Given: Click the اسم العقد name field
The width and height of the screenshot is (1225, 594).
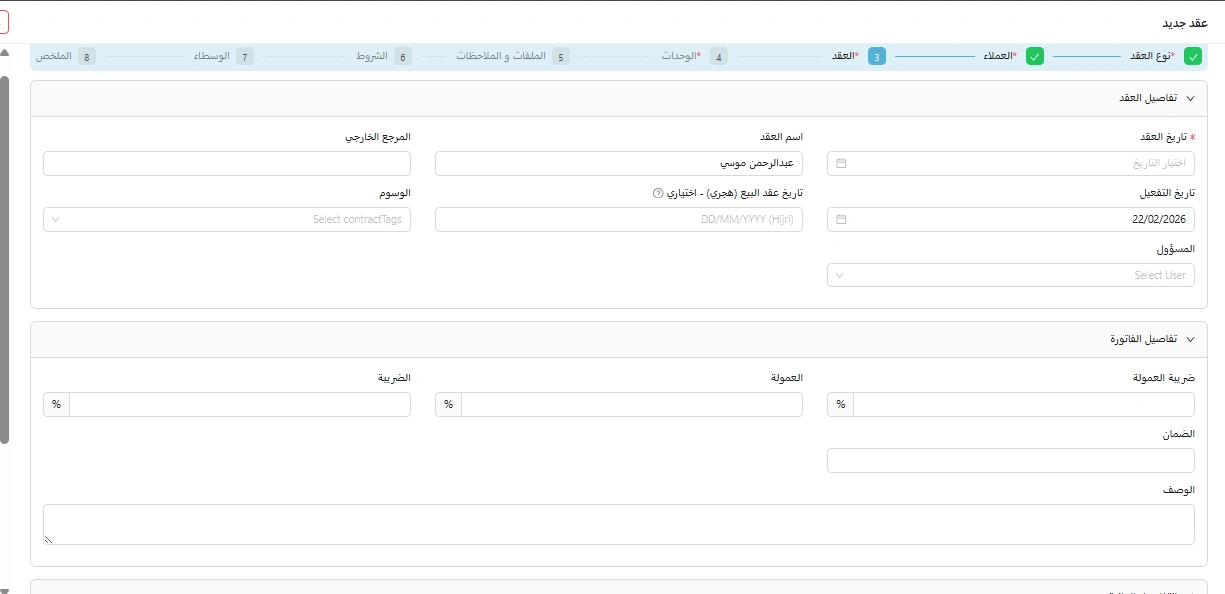Looking at the screenshot, I should 619,163.
